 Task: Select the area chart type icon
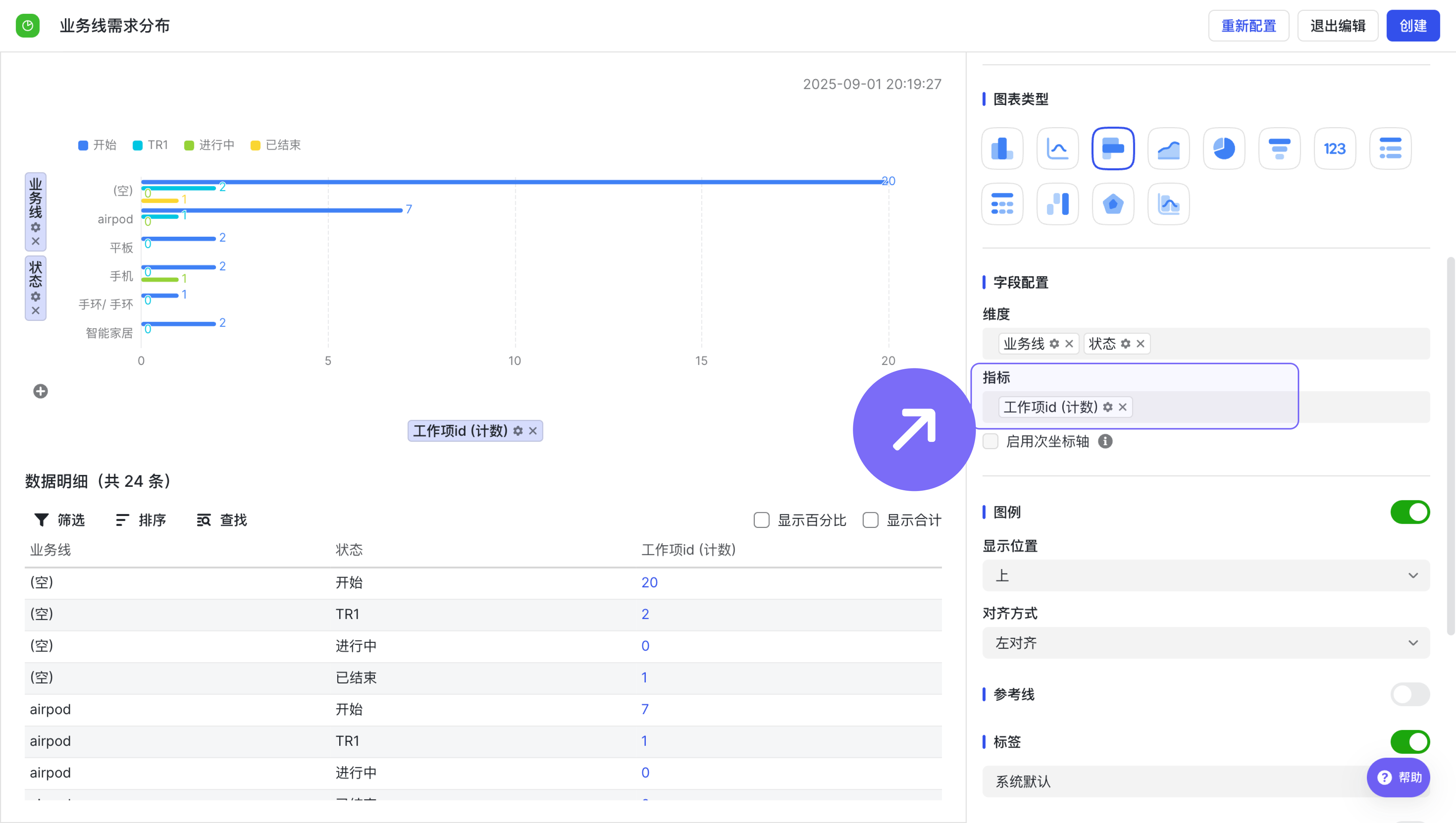pyautogui.click(x=1168, y=149)
